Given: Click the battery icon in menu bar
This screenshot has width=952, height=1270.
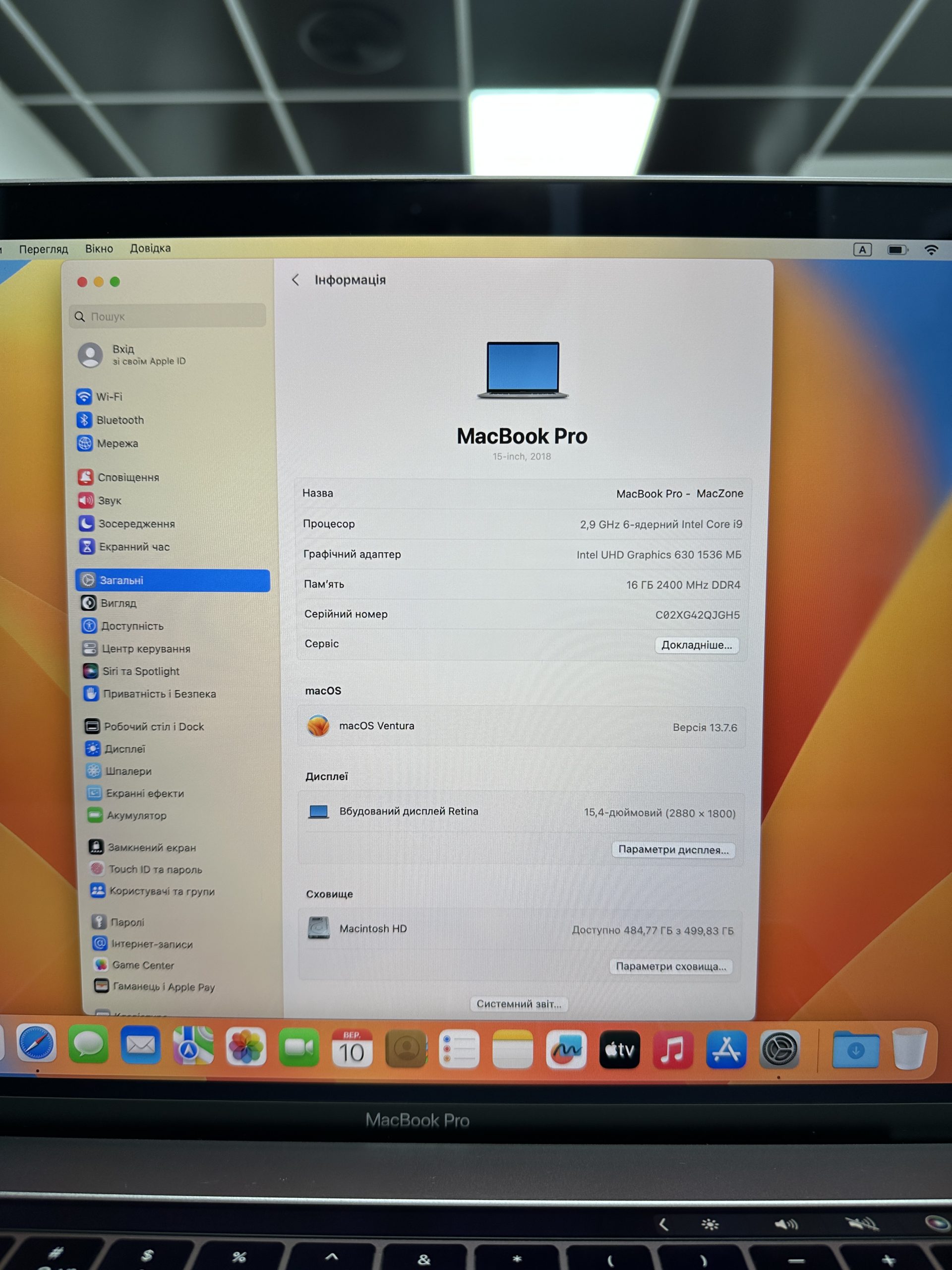Looking at the screenshot, I should coord(897,250).
